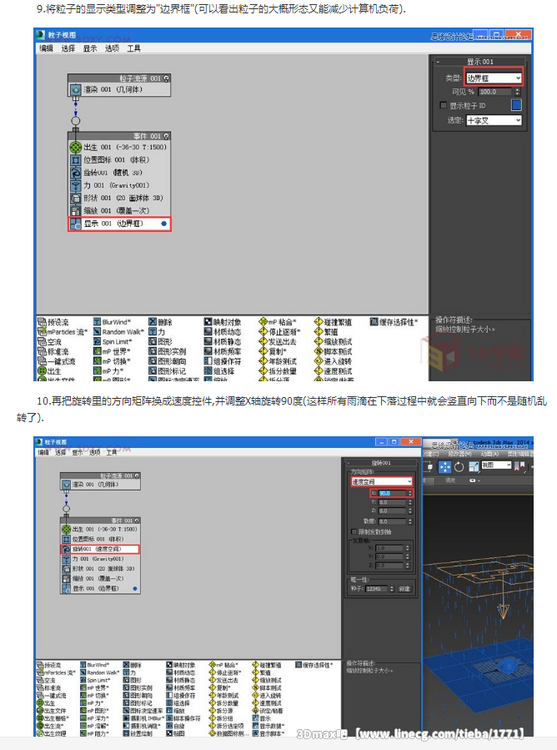Click the 可见 % spinner arrows
Image resolution: width=557 pixels, height=750 pixels.
517,92
